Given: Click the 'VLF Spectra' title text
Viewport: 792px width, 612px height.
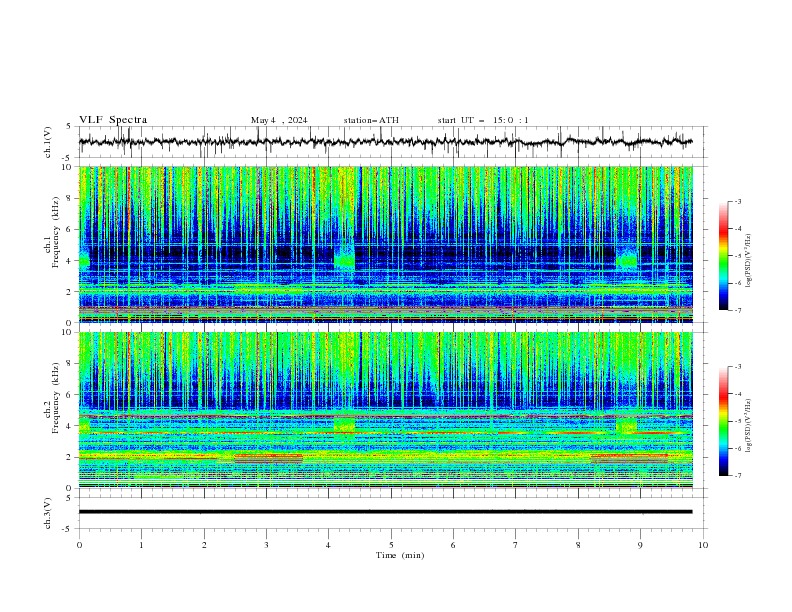Looking at the screenshot, I should click(113, 120).
